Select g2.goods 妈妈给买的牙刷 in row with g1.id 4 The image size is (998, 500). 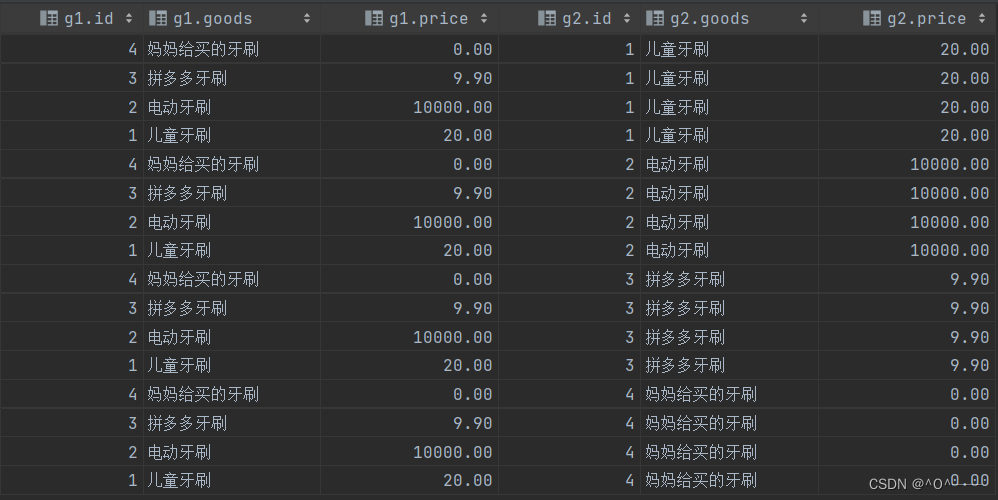(x=701, y=394)
